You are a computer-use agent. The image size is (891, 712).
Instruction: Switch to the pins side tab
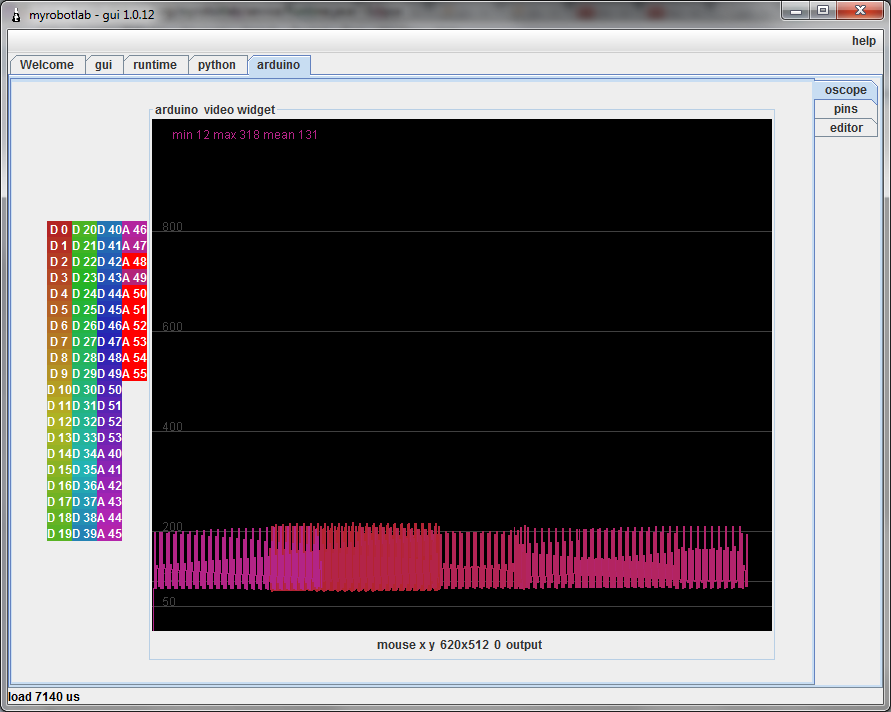coord(846,109)
